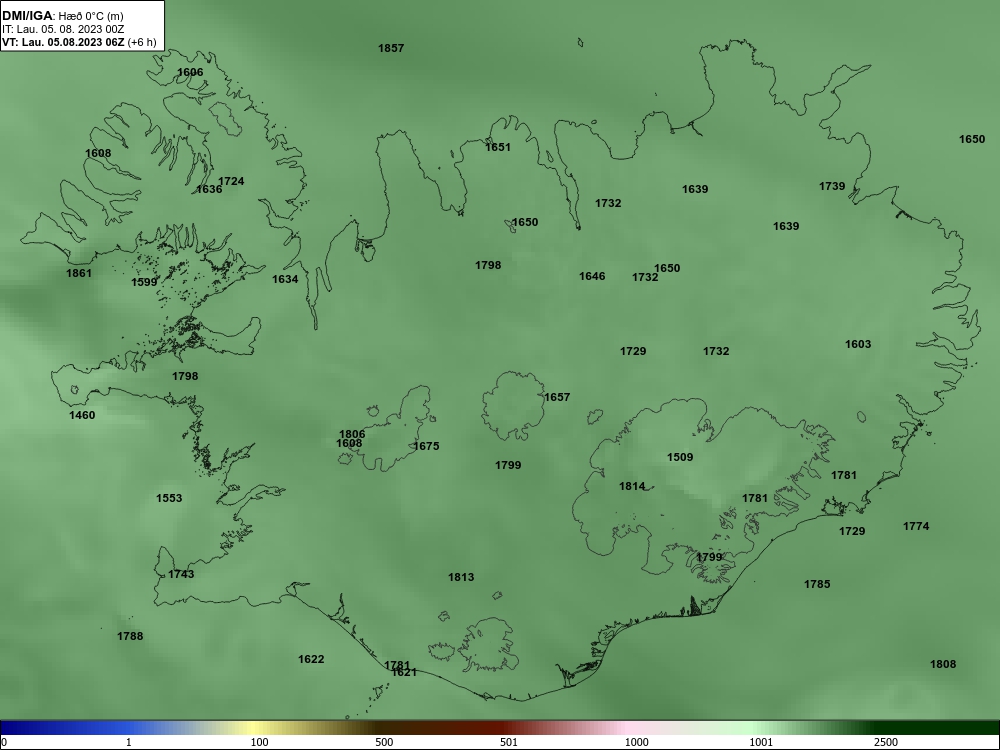1000x750 pixels.
Task: Select the legend tick label 2500
Action: pyautogui.click(x=886, y=742)
